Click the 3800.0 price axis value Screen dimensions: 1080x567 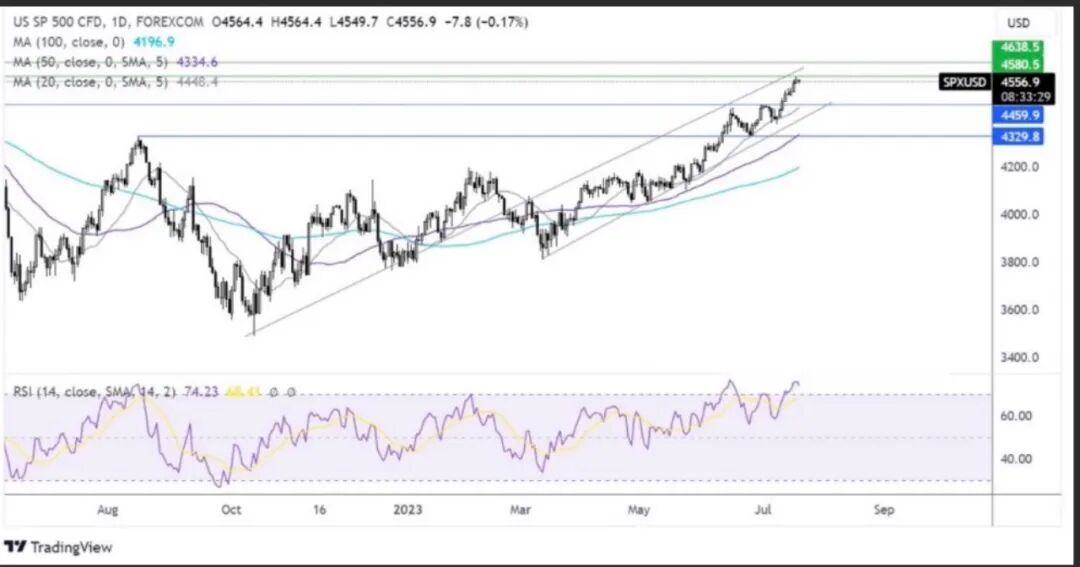[x=1019, y=262]
